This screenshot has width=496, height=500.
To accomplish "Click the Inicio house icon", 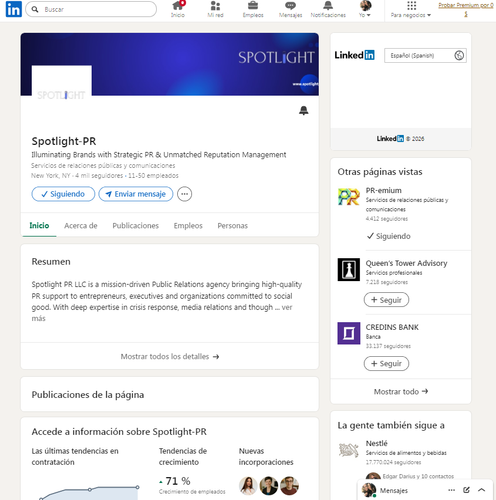I will pyautogui.click(x=178, y=6).
